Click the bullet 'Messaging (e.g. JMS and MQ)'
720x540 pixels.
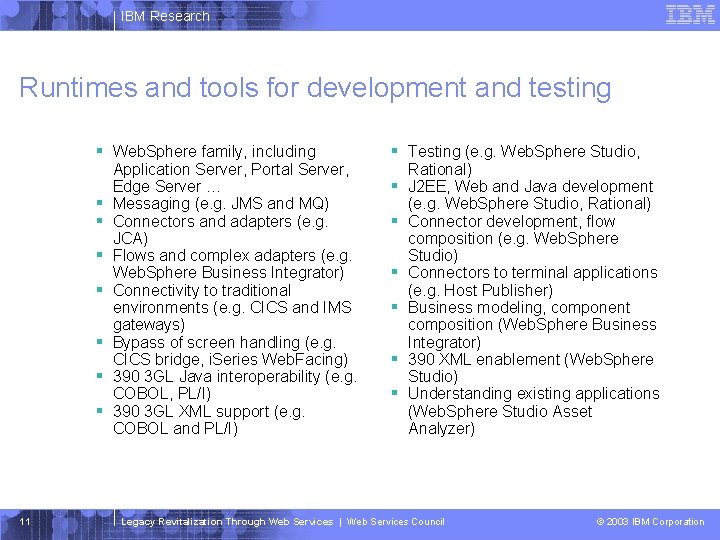coord(221,203)
